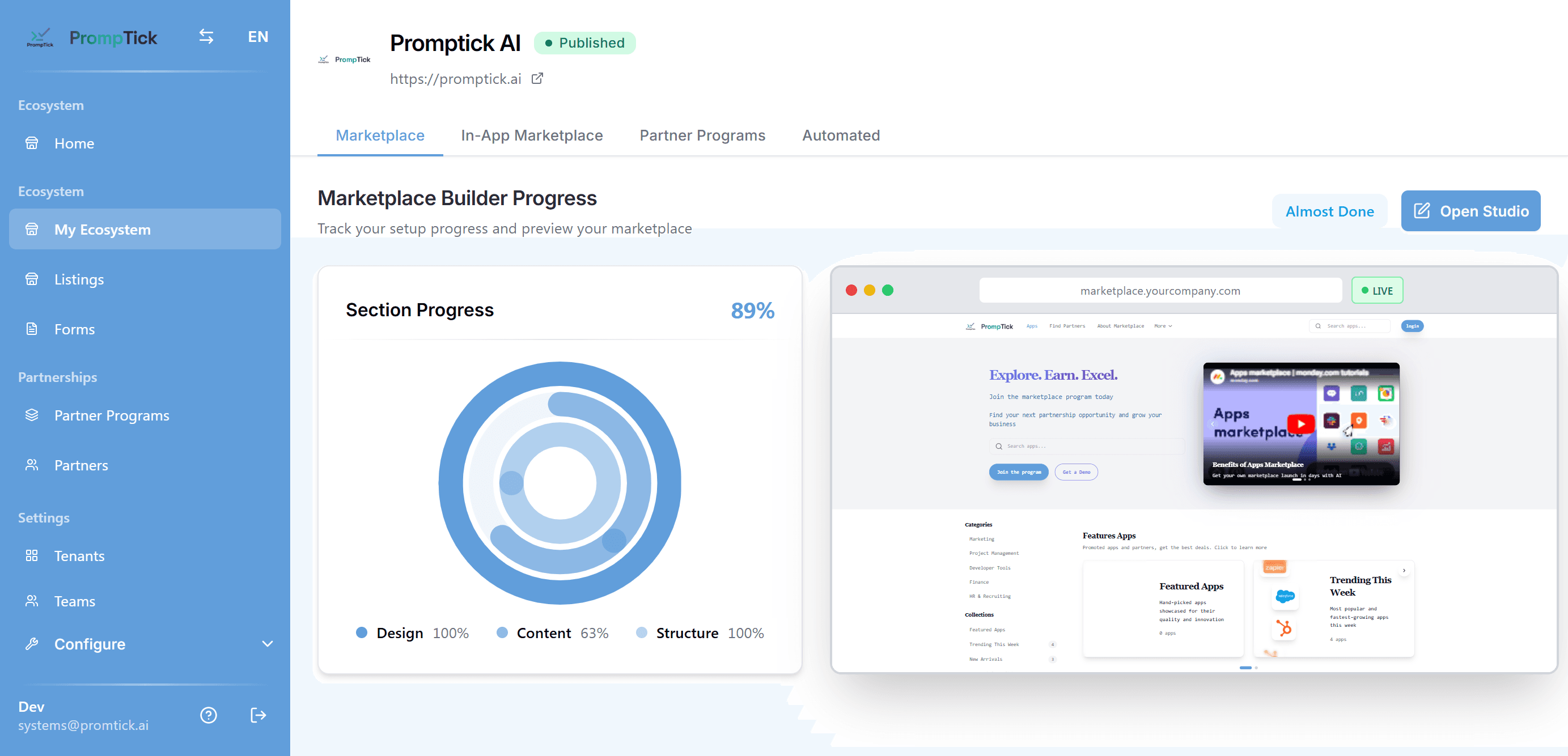Image resolution: width=1568 pixels, height=756 pixels.
Task: Click the logout icon in sidebar footer
Action: [x=258, y=715]
